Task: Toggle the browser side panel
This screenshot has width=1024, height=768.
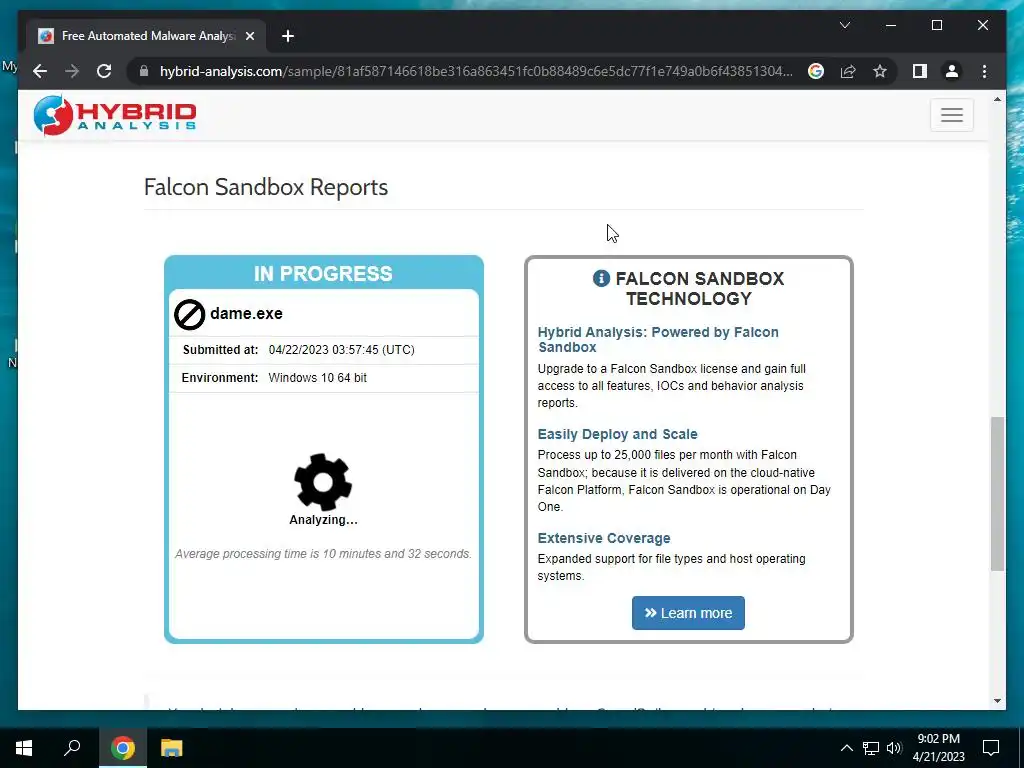Action: [920, 71]
